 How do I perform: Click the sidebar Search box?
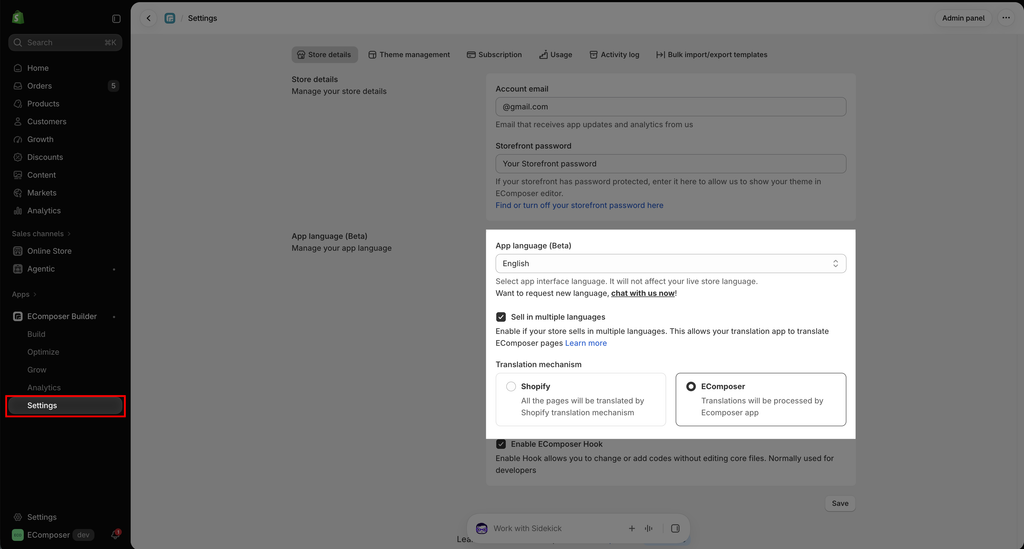pyautogui.click(x=65, y=42)
